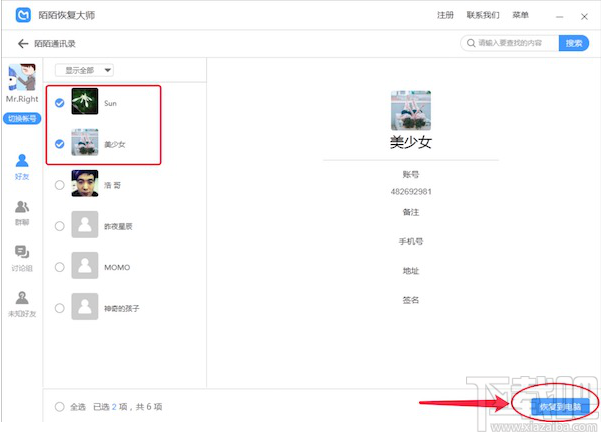
Task: Open the 注册 register menu item
Action: pyautogui.click(x=445, y=15)
